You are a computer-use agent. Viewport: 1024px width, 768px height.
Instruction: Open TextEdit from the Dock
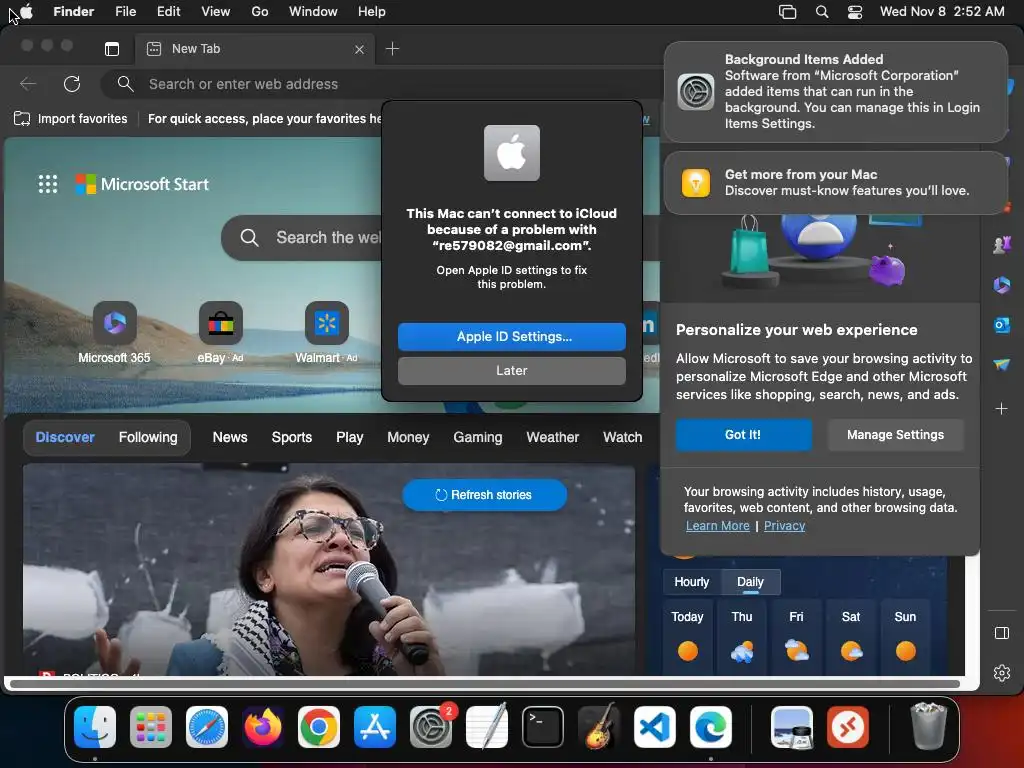tap(487, 728)
